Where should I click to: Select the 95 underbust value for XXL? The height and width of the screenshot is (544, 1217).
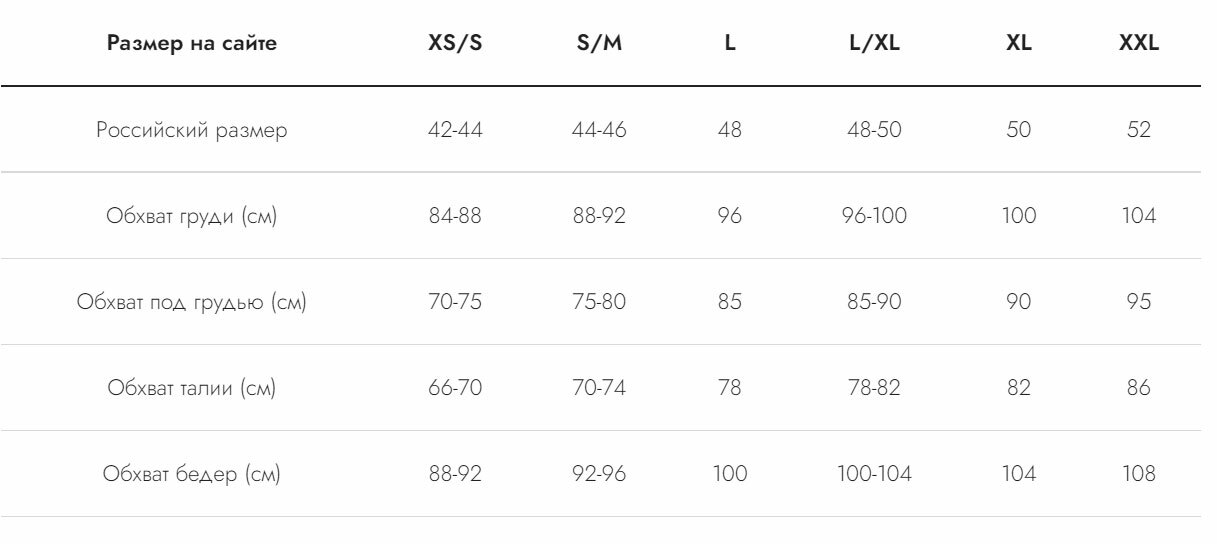1139,302
